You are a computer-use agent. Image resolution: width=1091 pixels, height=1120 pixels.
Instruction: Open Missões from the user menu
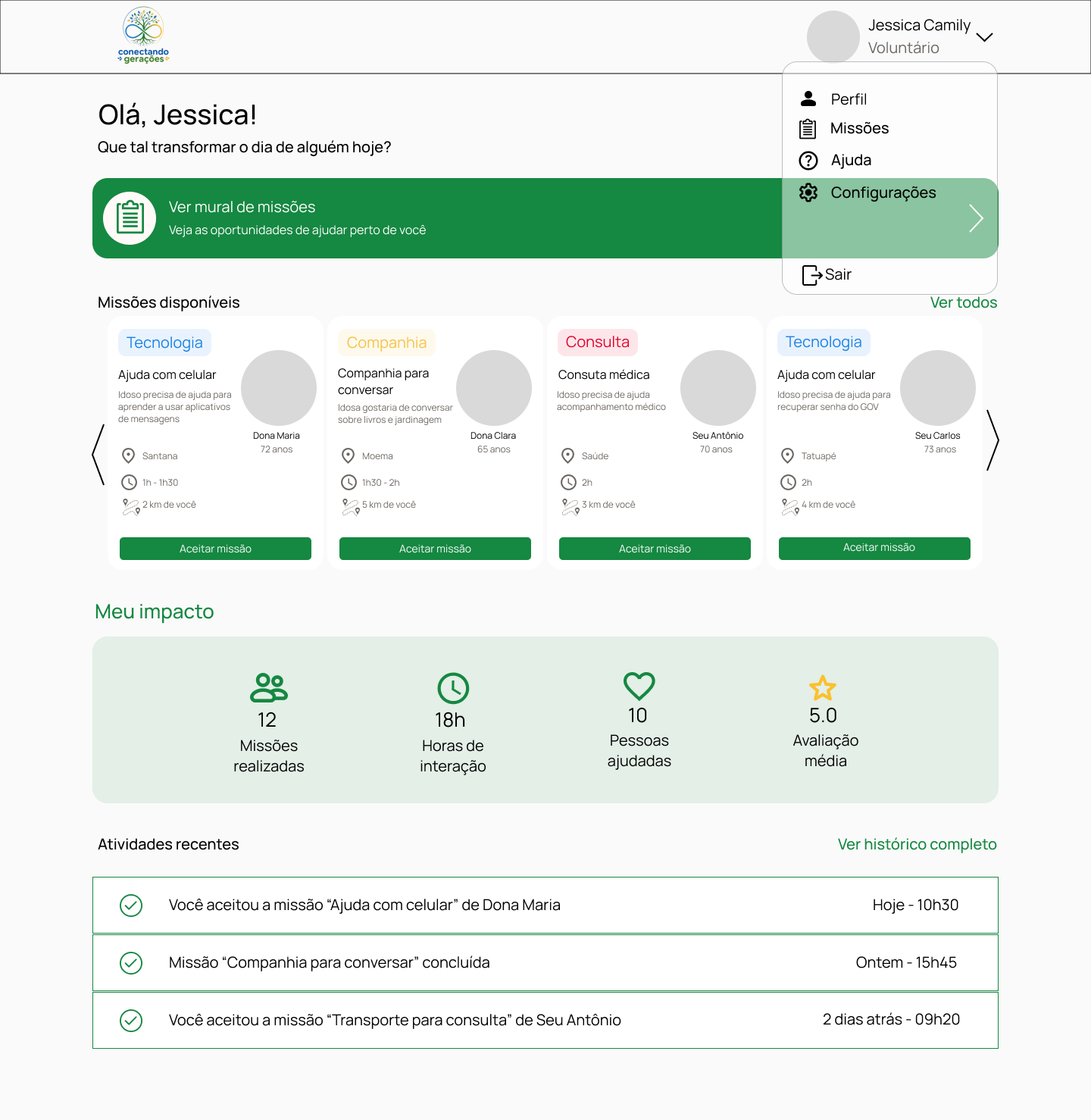pyautogui.click(x=859, y=128)
